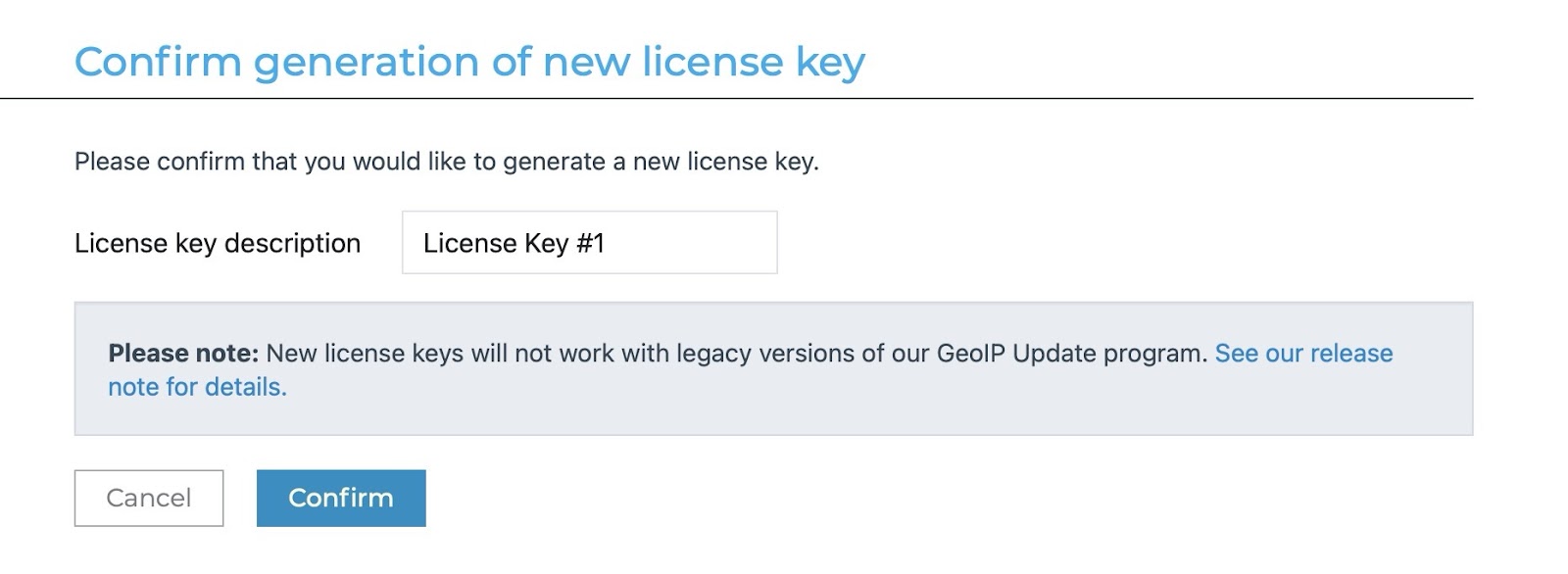Click empty area right of description field
The width and height of the screenshot is (1568, 574).
click(x=1078, y=243)
